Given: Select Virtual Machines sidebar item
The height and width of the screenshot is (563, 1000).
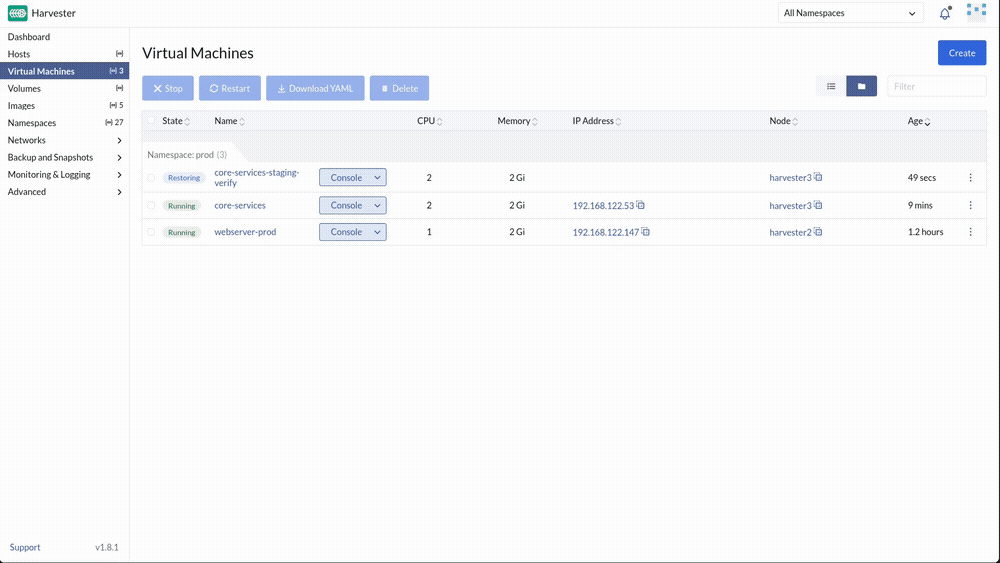Looking at the screenshot, I should 64,71.
